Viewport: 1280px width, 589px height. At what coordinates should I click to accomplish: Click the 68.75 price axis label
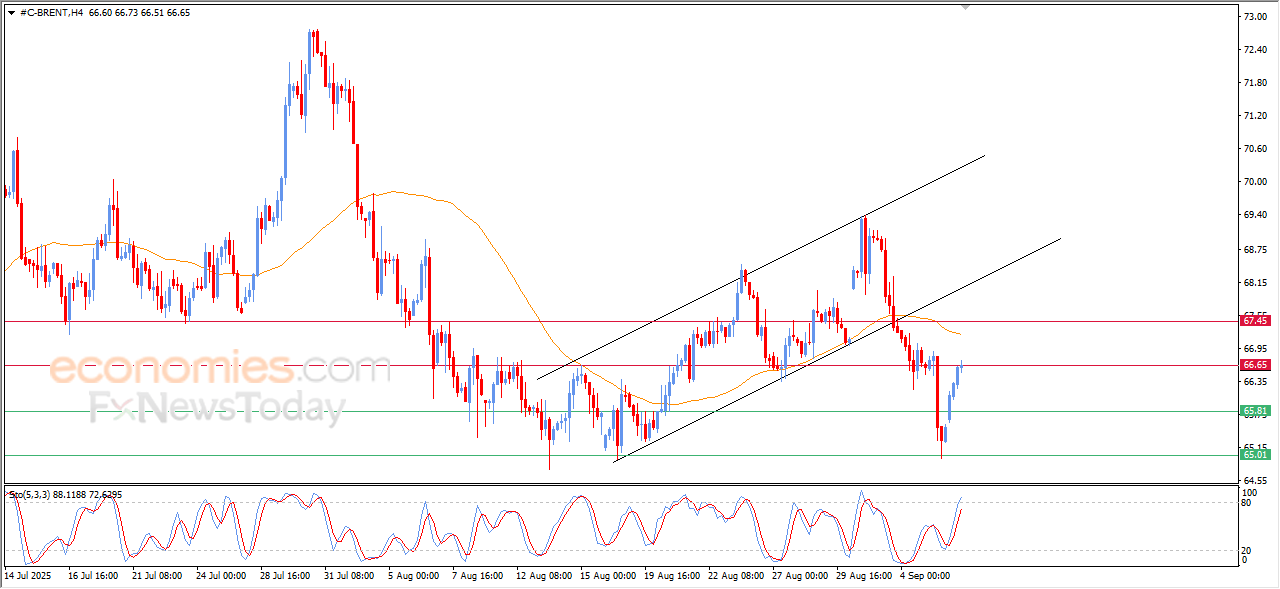[1256, 249]
